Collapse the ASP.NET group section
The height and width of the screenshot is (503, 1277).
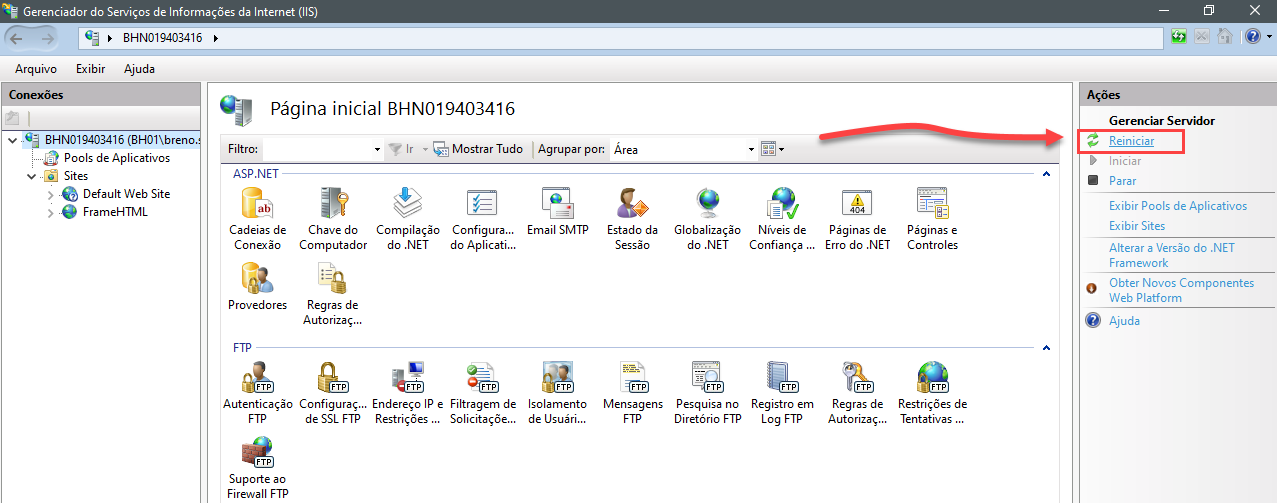1046,174
